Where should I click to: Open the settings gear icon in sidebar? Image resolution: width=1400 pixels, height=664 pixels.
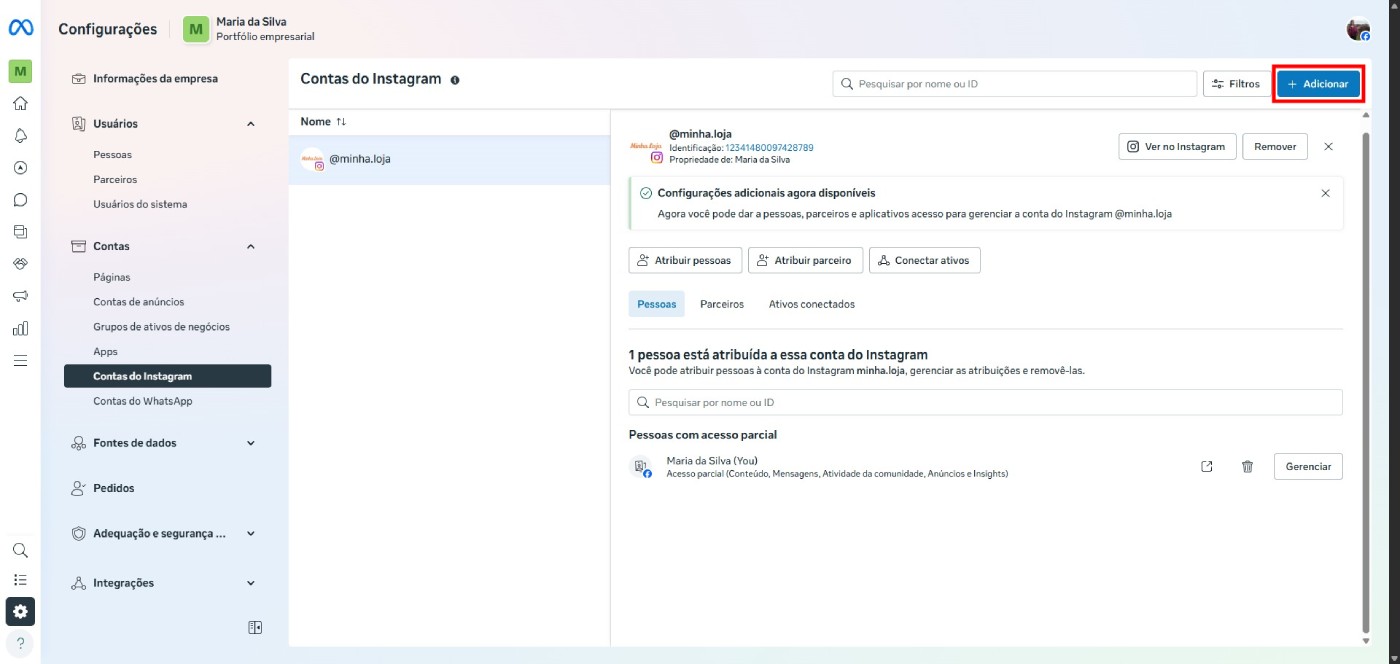[x=20, y=611]
